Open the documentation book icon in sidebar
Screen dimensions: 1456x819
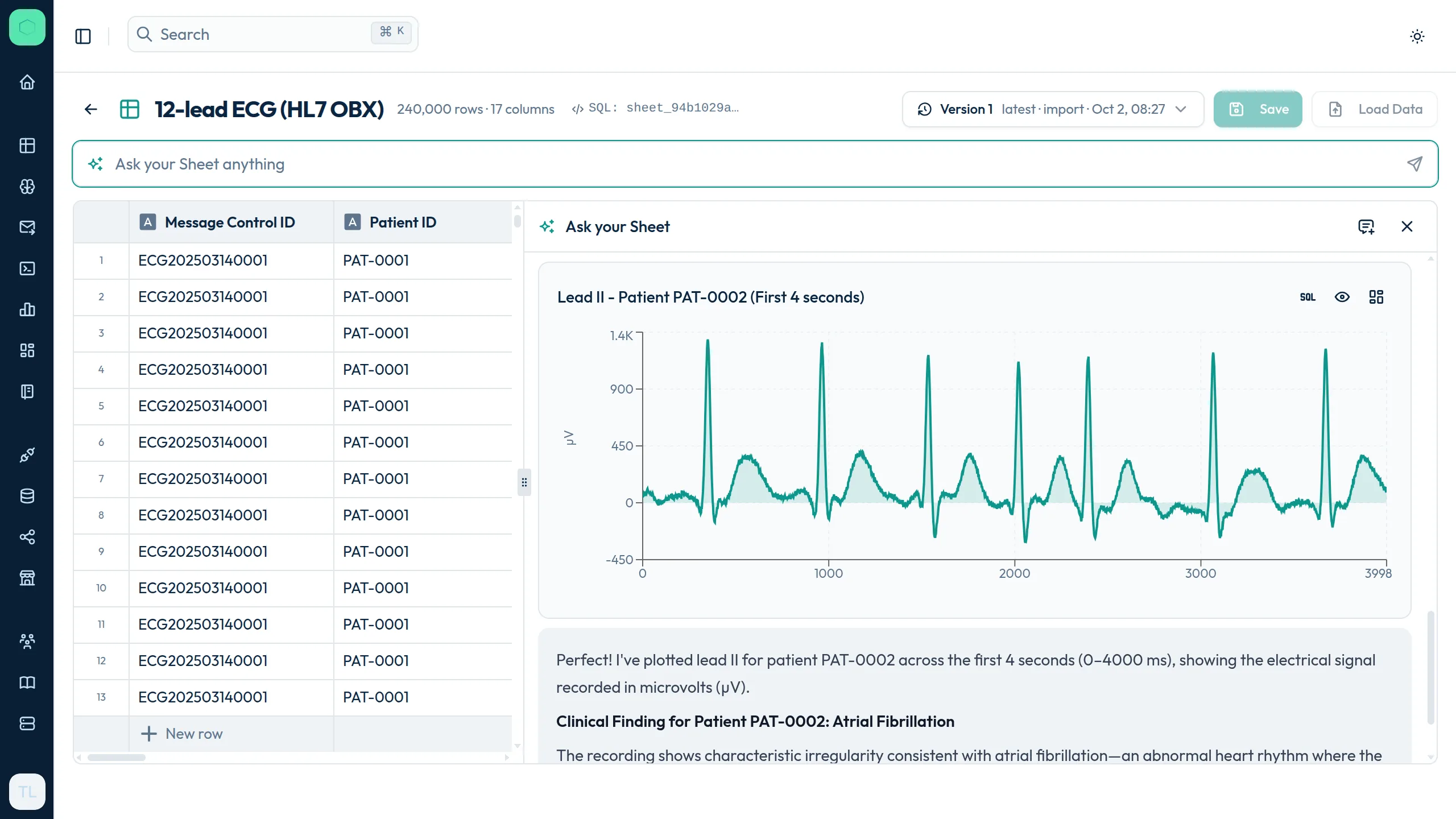(27, 682)
